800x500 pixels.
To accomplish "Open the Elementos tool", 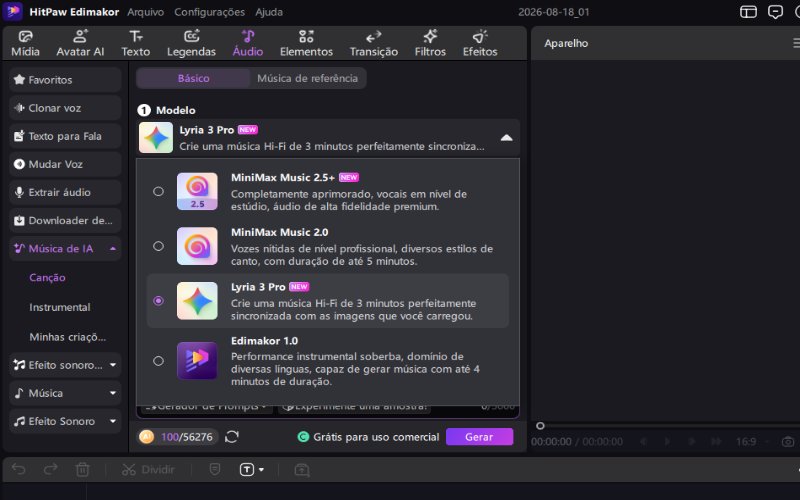I will pos(306,43).
